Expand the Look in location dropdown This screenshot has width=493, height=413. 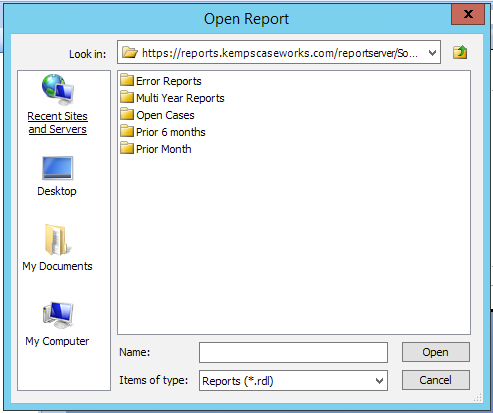click(x=432, y=52)
